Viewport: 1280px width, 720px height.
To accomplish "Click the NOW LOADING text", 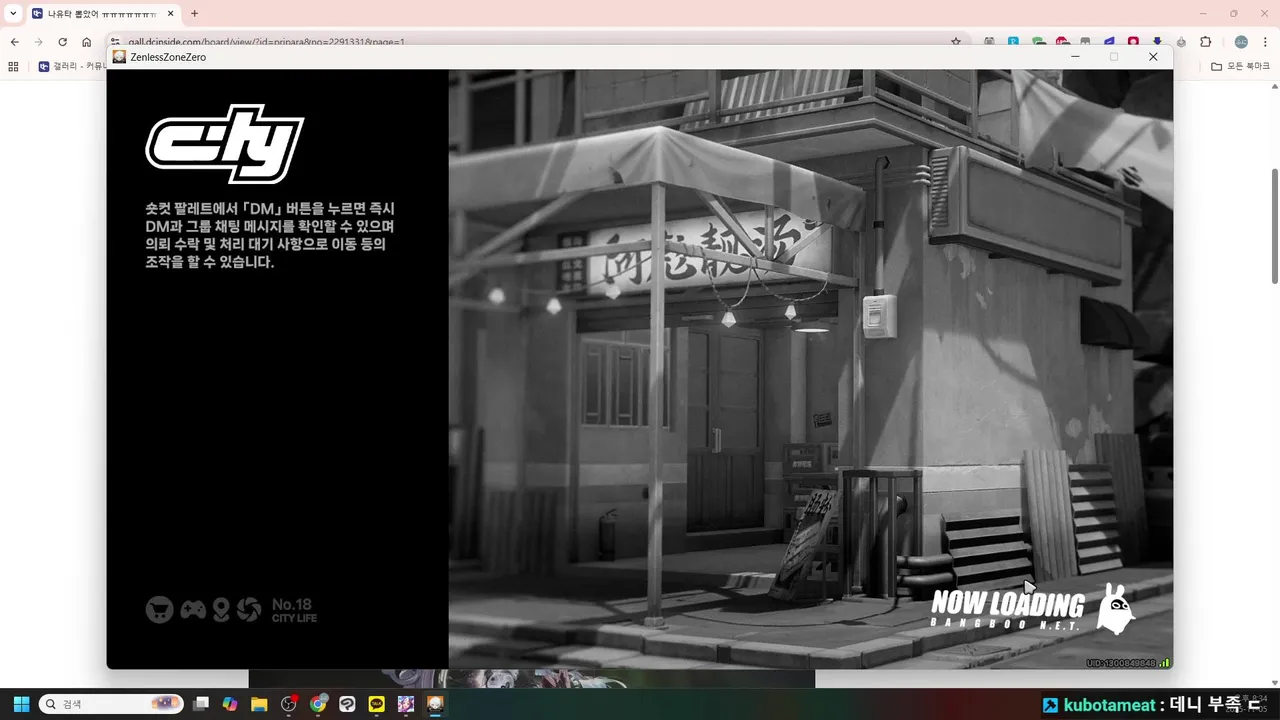I will [1007, 604].
